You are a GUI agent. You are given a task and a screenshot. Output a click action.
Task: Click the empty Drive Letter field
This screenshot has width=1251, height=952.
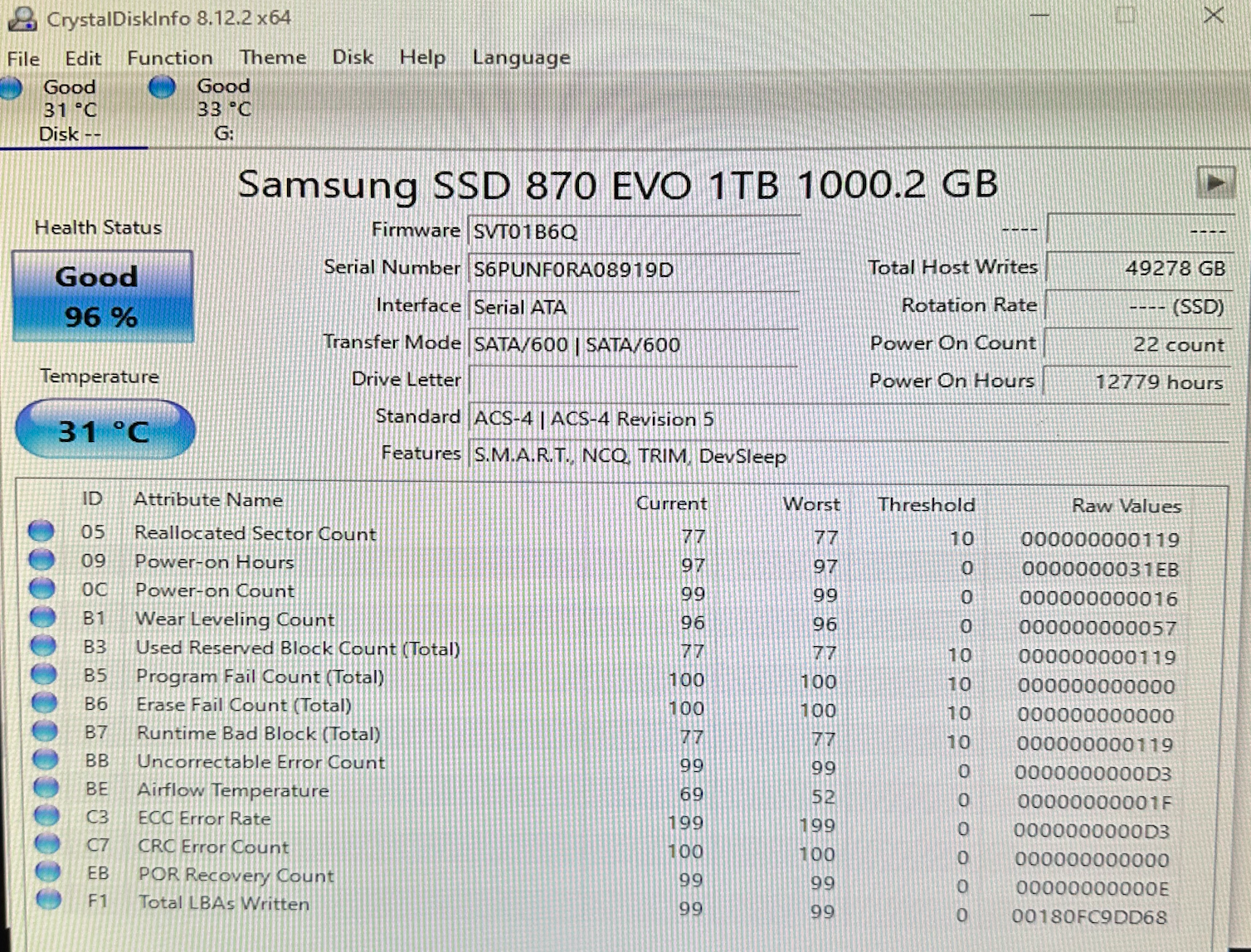(x=634, y=381)
